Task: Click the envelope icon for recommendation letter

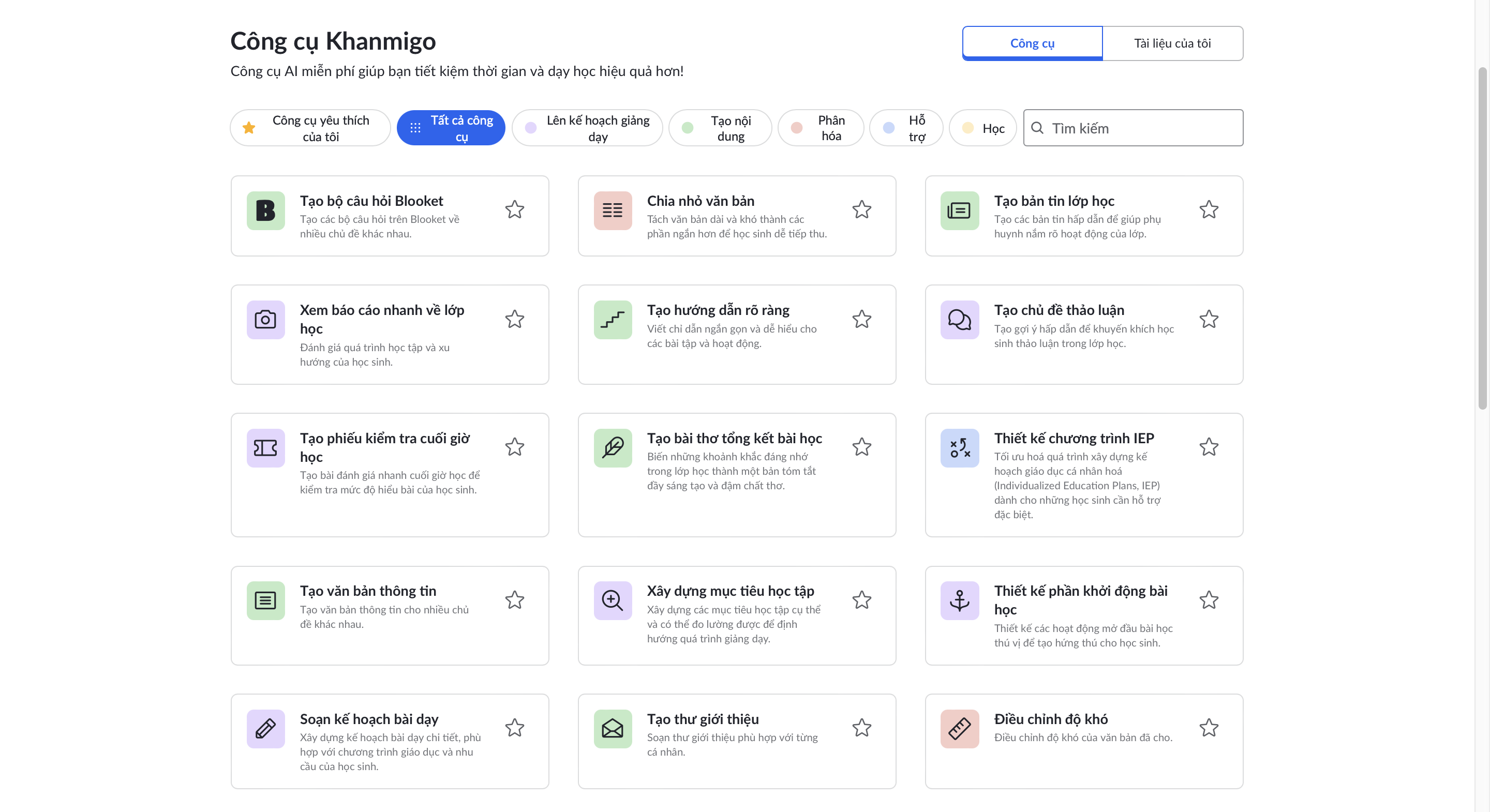Action: pos(613,729)
